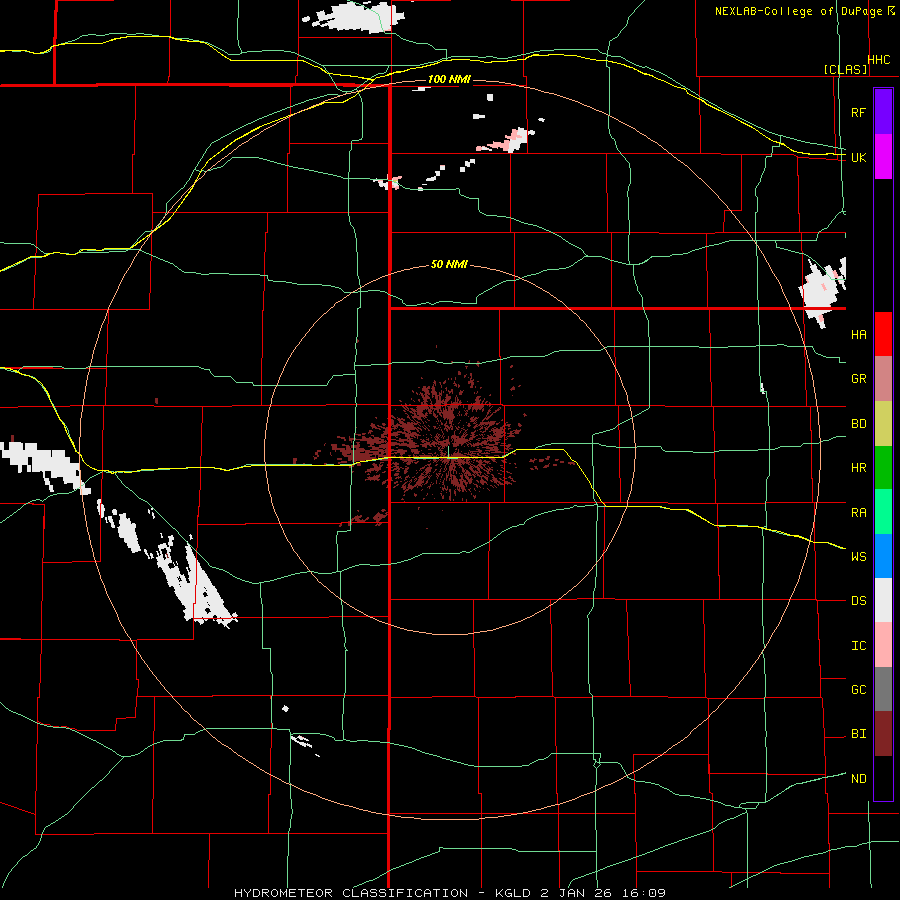Viewport: 900px width, 900px height.
Task: Click the IC legend label
Action: 858,646
